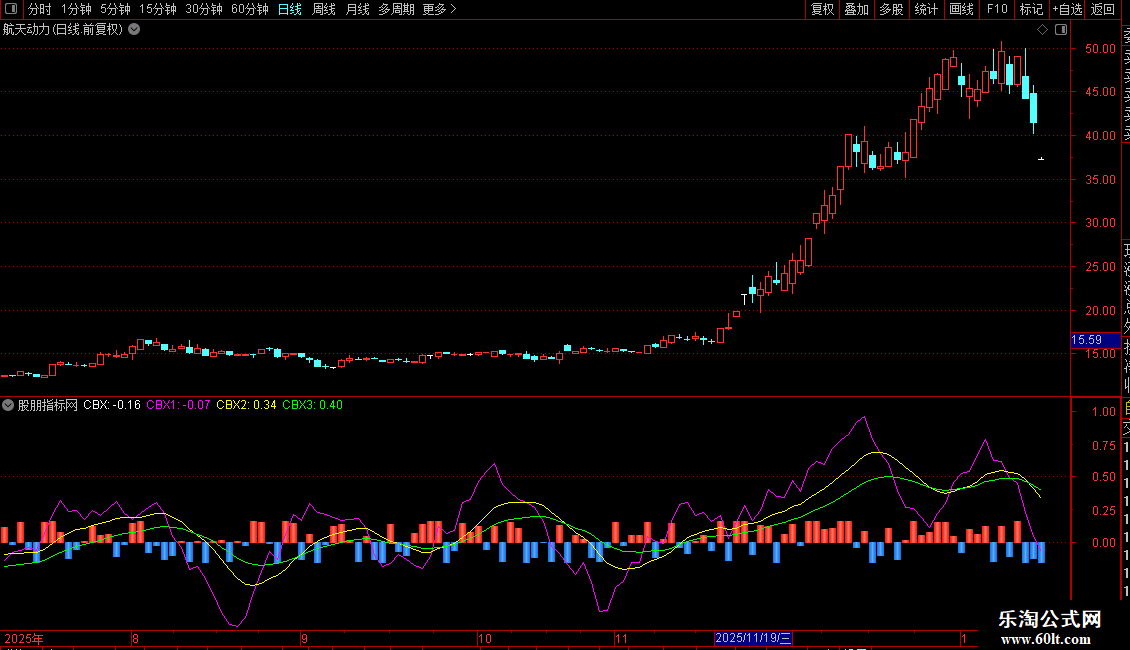Screen dimensions: 1130x650
Task: Select the 1分钟 period tab
Action: pyautogui.click(x=76, y=9)
